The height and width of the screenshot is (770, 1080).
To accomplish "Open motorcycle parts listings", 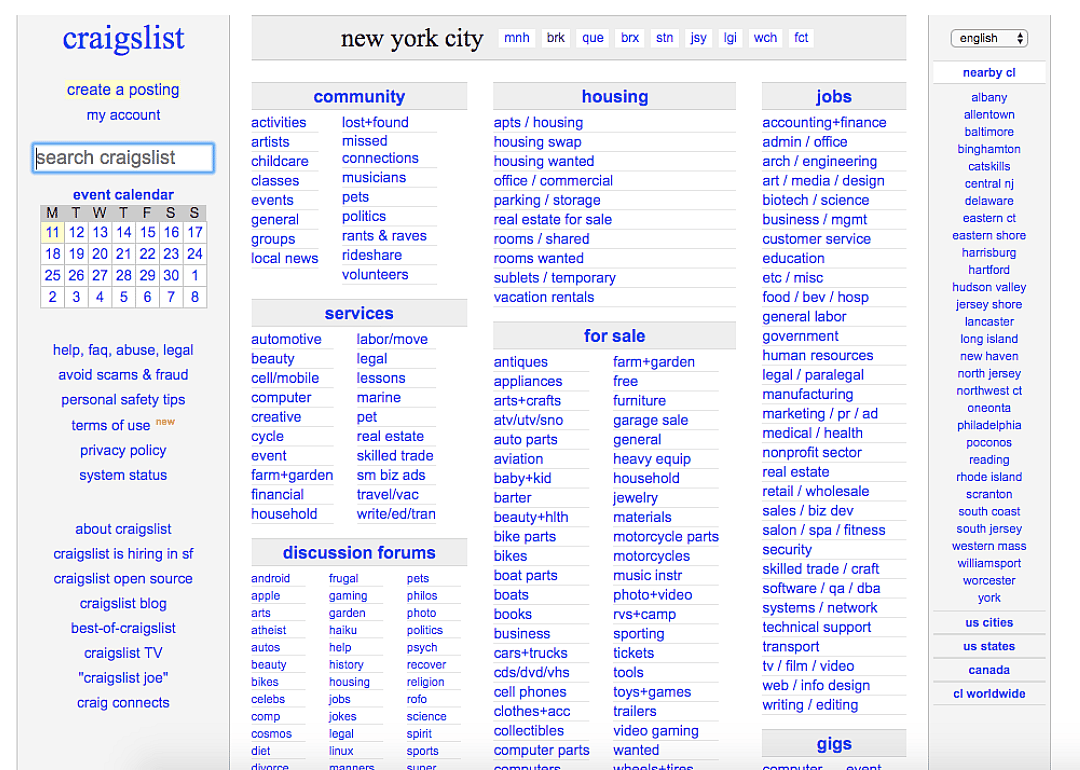I will pos(665,537).
